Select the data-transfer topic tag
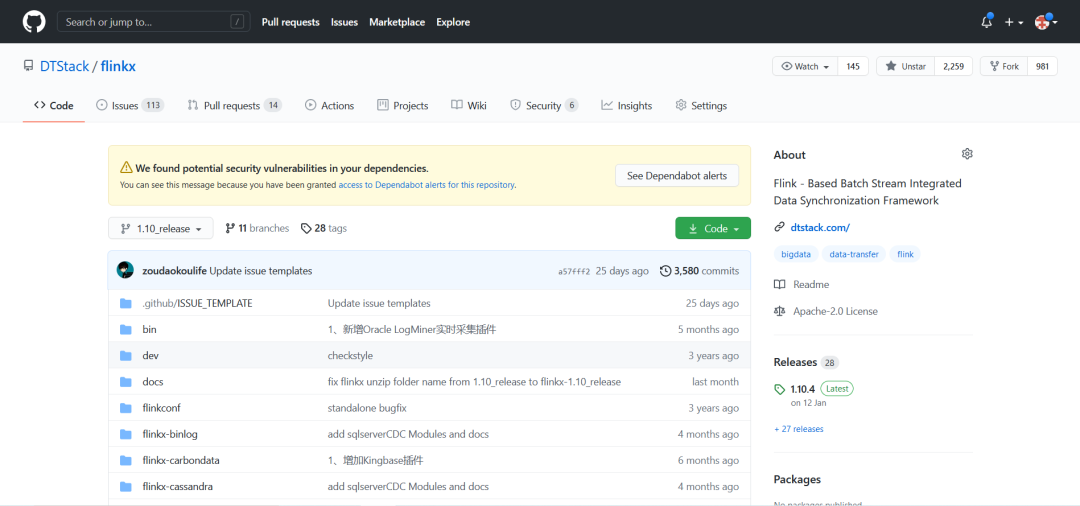The width and height of the screenshot is (1080, 506). click(x=853, y=254)
